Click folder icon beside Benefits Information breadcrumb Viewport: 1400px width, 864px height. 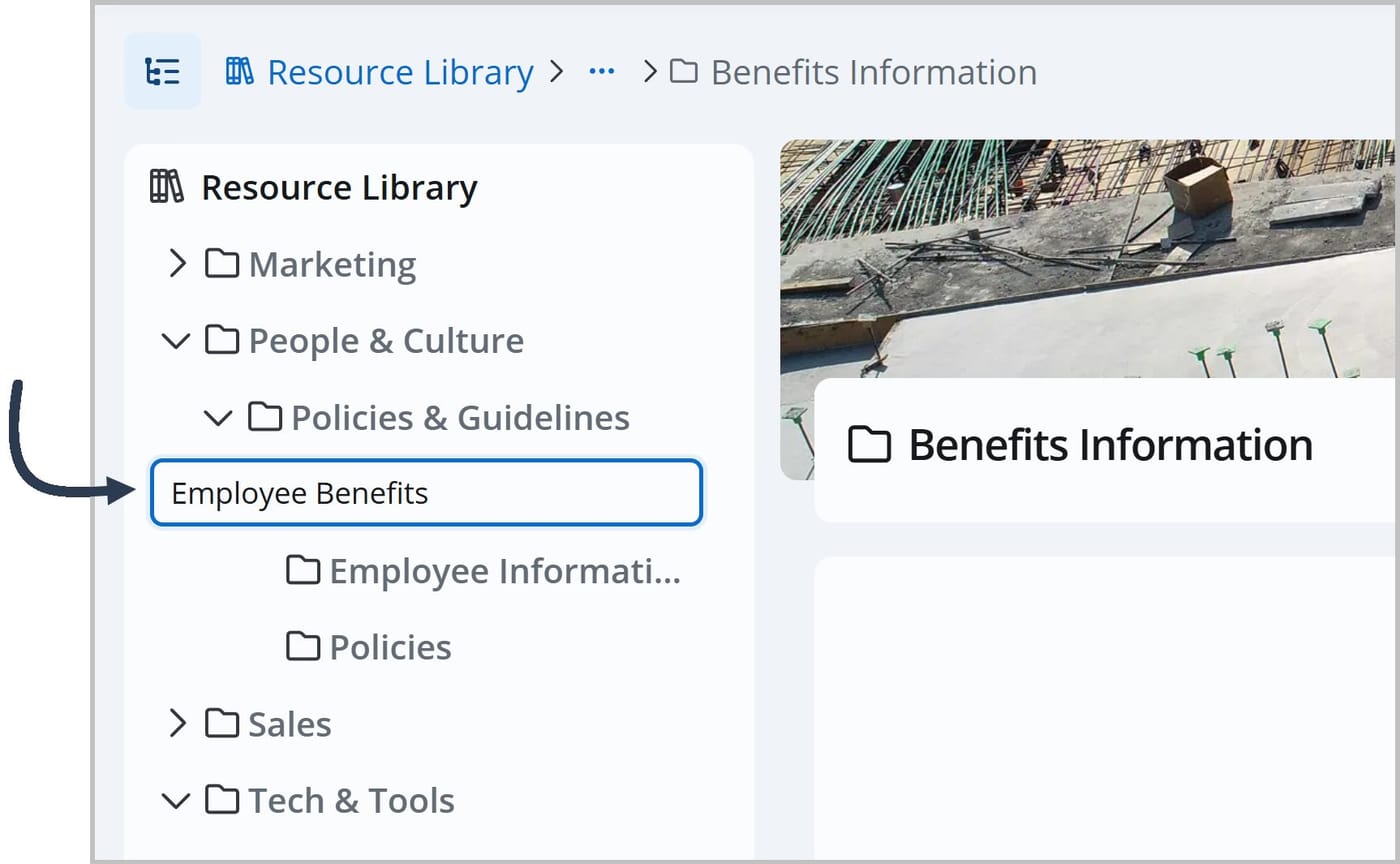click(684, 72)
